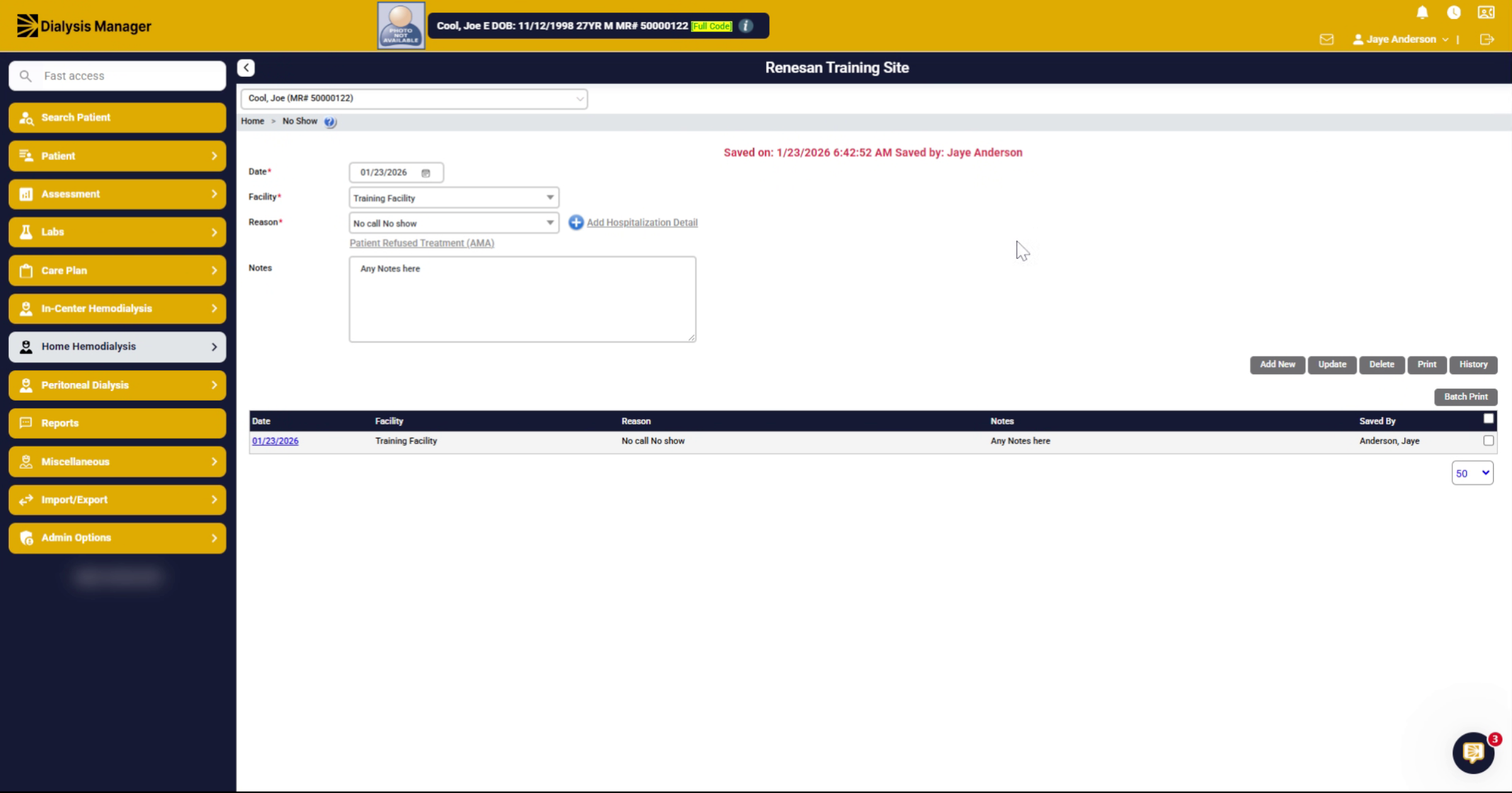
Task: Collapse the sidebar with the back arrow
Action: [246, 67]
